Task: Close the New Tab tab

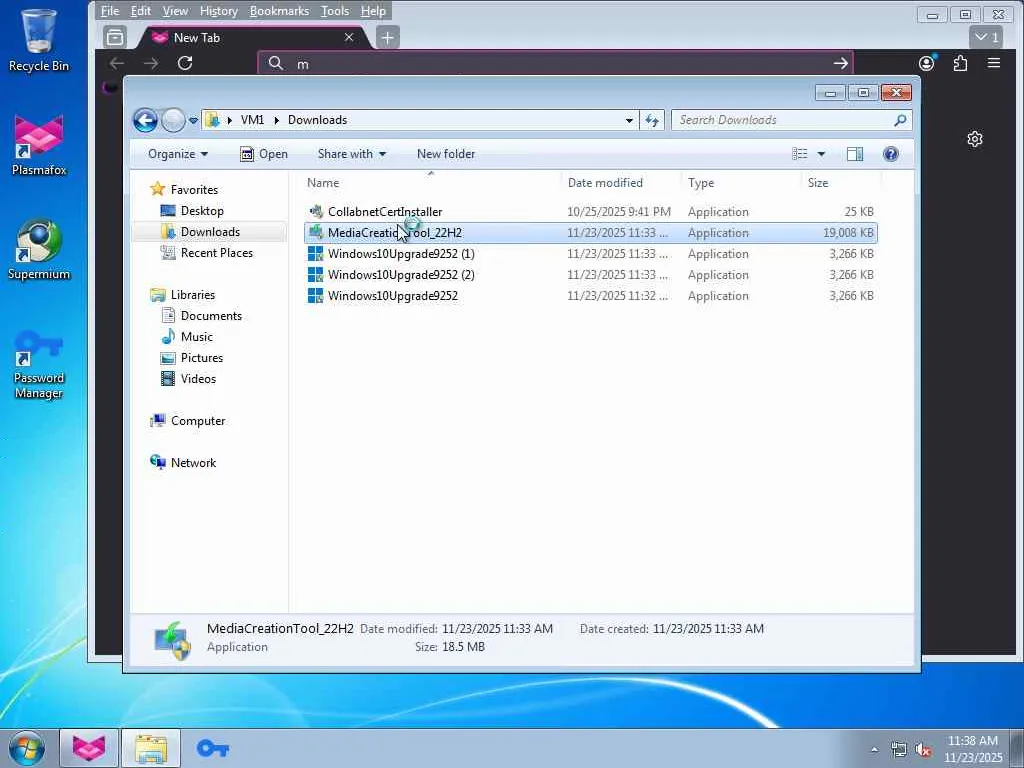Action: point(349,37)
